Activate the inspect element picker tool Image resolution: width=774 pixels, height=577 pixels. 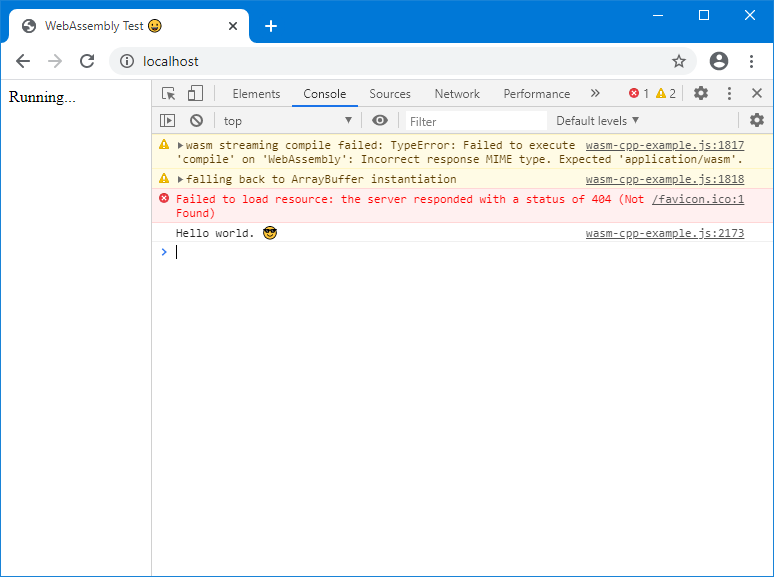tap(168, 93)
